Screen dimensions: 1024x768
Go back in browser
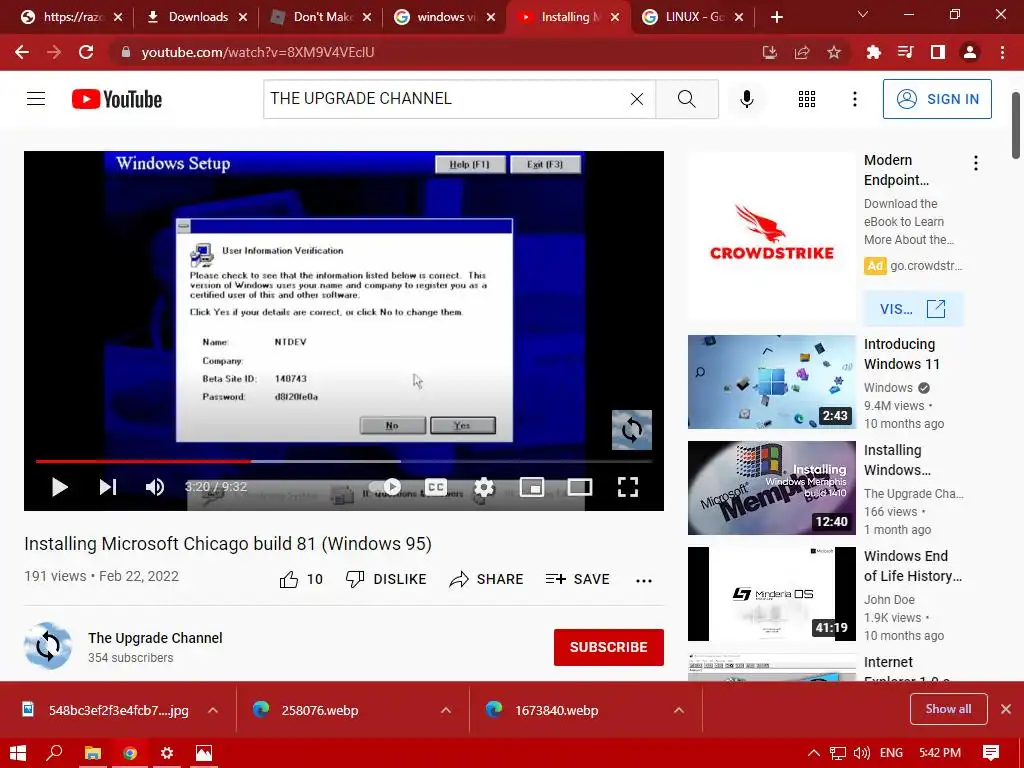click(22, 52)
